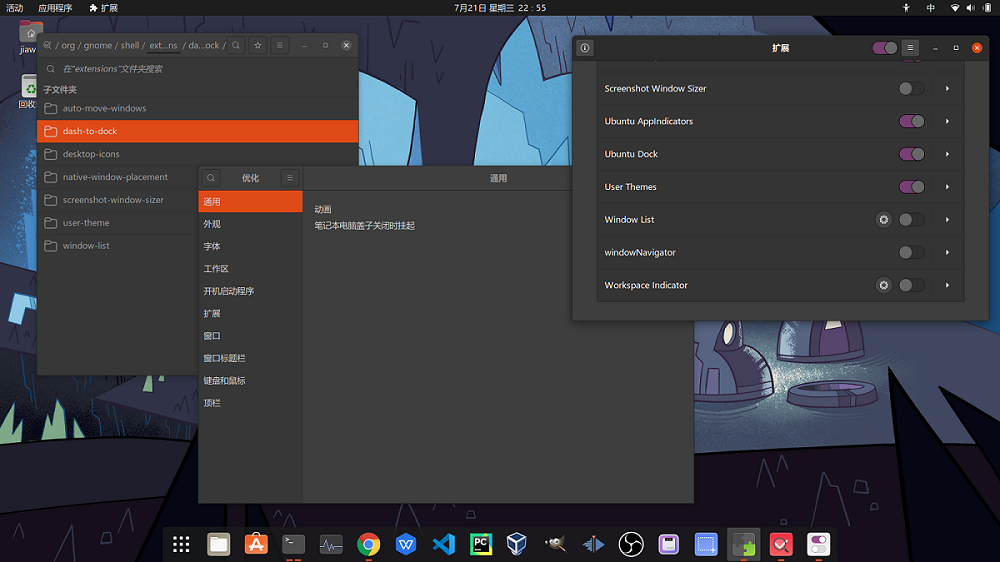Navigate to 'gnome' in dconf path bar

coord(98,45)
